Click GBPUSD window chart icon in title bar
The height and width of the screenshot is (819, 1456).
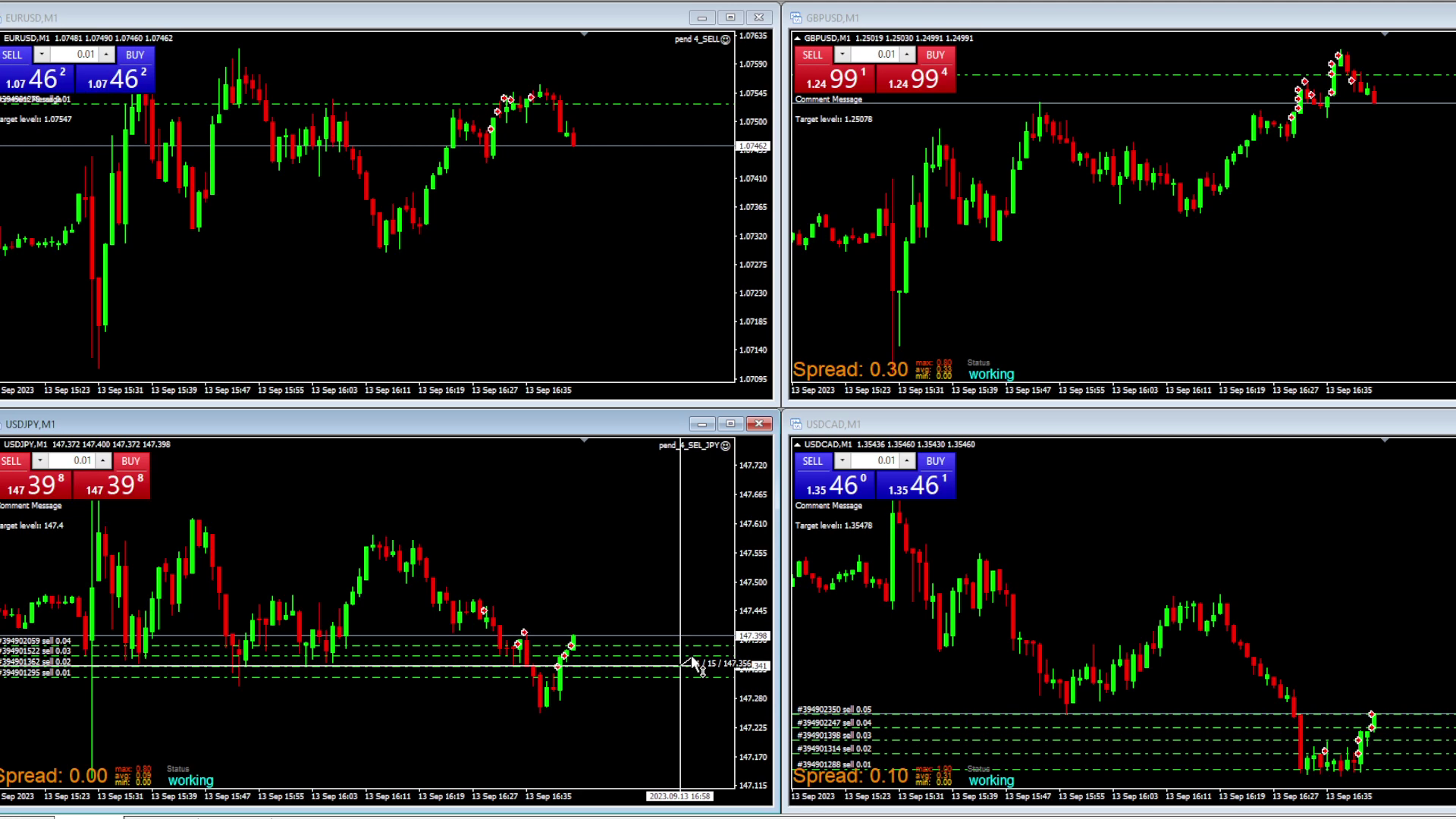795,17
